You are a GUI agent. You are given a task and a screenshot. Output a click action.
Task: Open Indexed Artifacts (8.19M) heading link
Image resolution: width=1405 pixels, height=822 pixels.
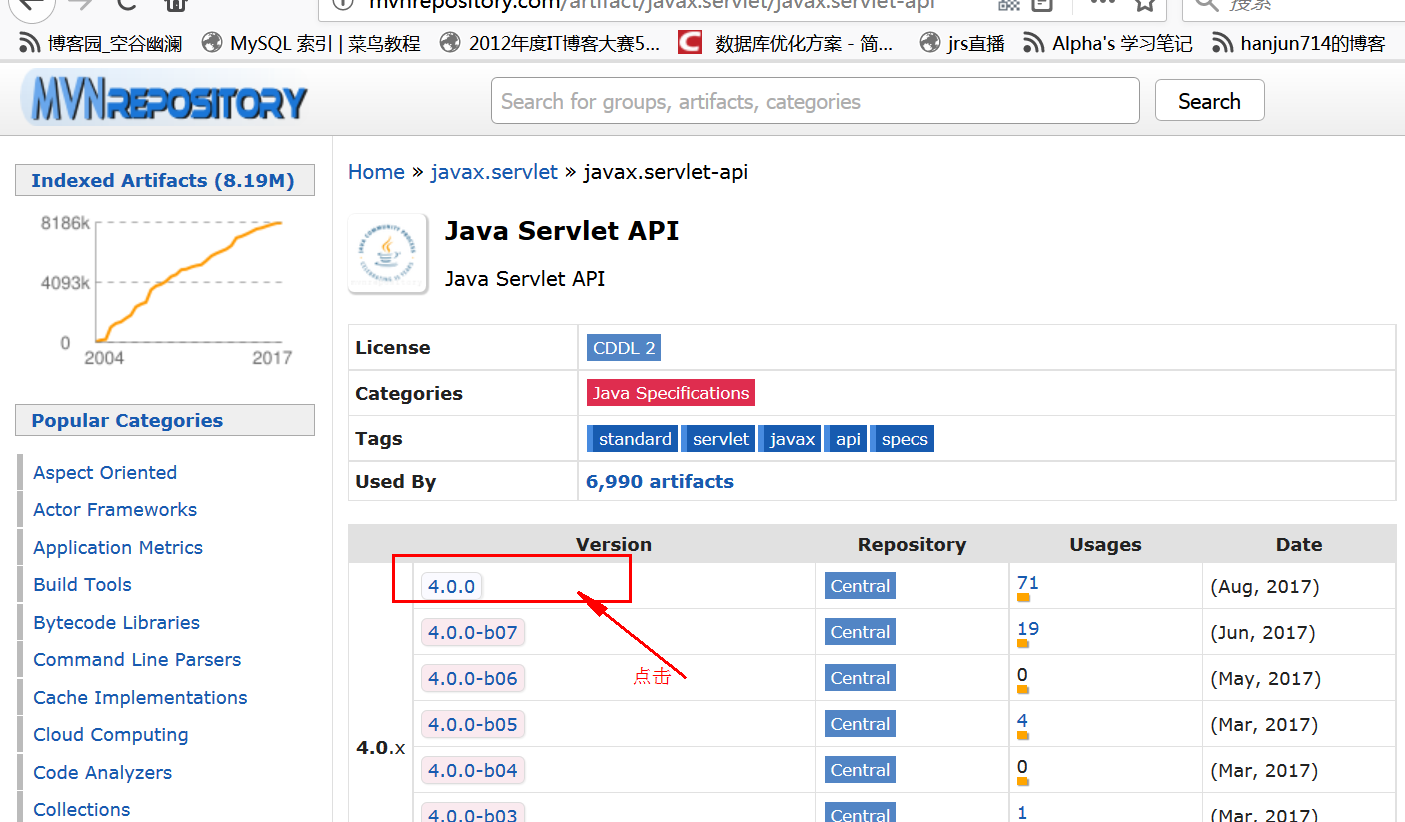(x=163, y=181)
